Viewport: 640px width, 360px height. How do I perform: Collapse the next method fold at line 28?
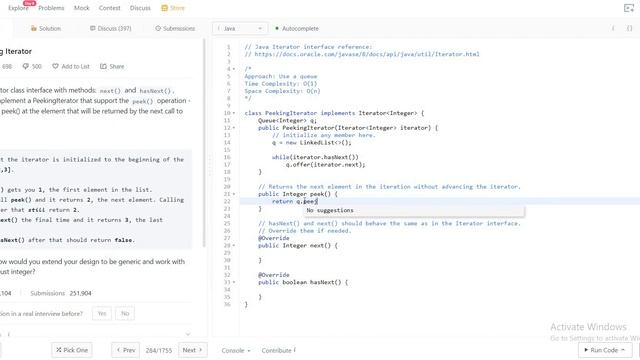click(x=234, y=245)
